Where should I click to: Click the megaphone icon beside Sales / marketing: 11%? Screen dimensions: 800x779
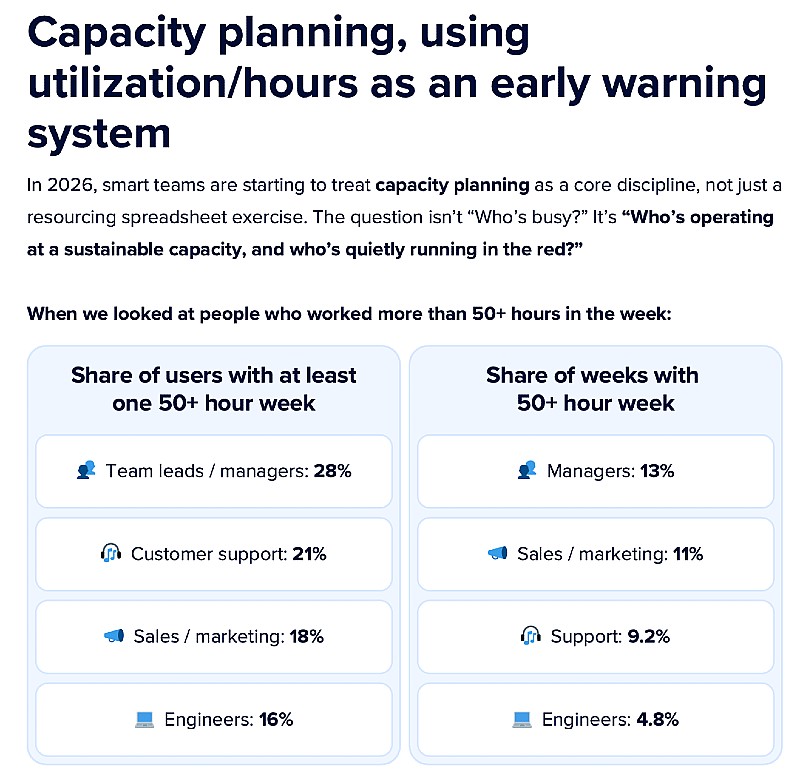(x=497, y=553)
